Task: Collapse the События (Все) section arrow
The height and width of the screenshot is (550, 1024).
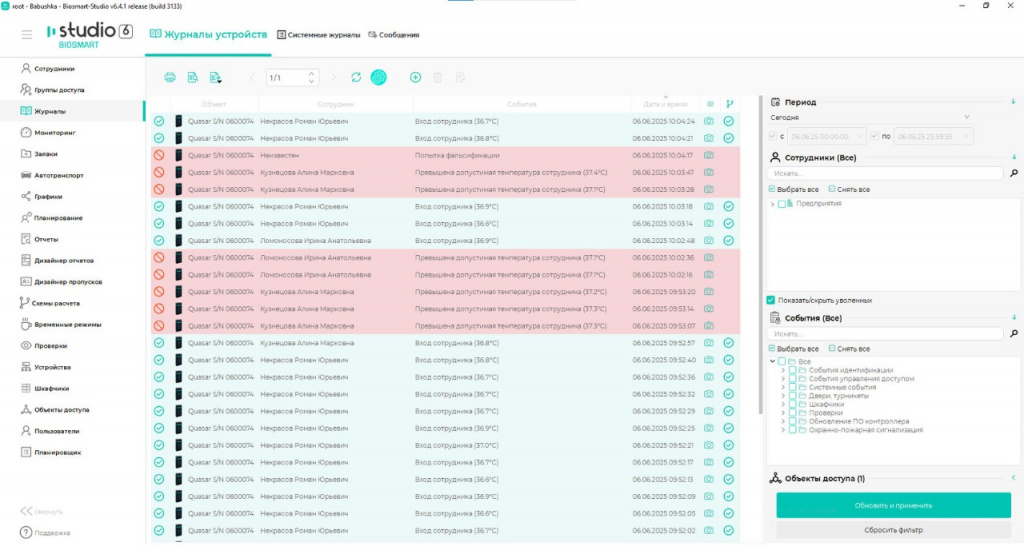Action: click(1014, 317)
